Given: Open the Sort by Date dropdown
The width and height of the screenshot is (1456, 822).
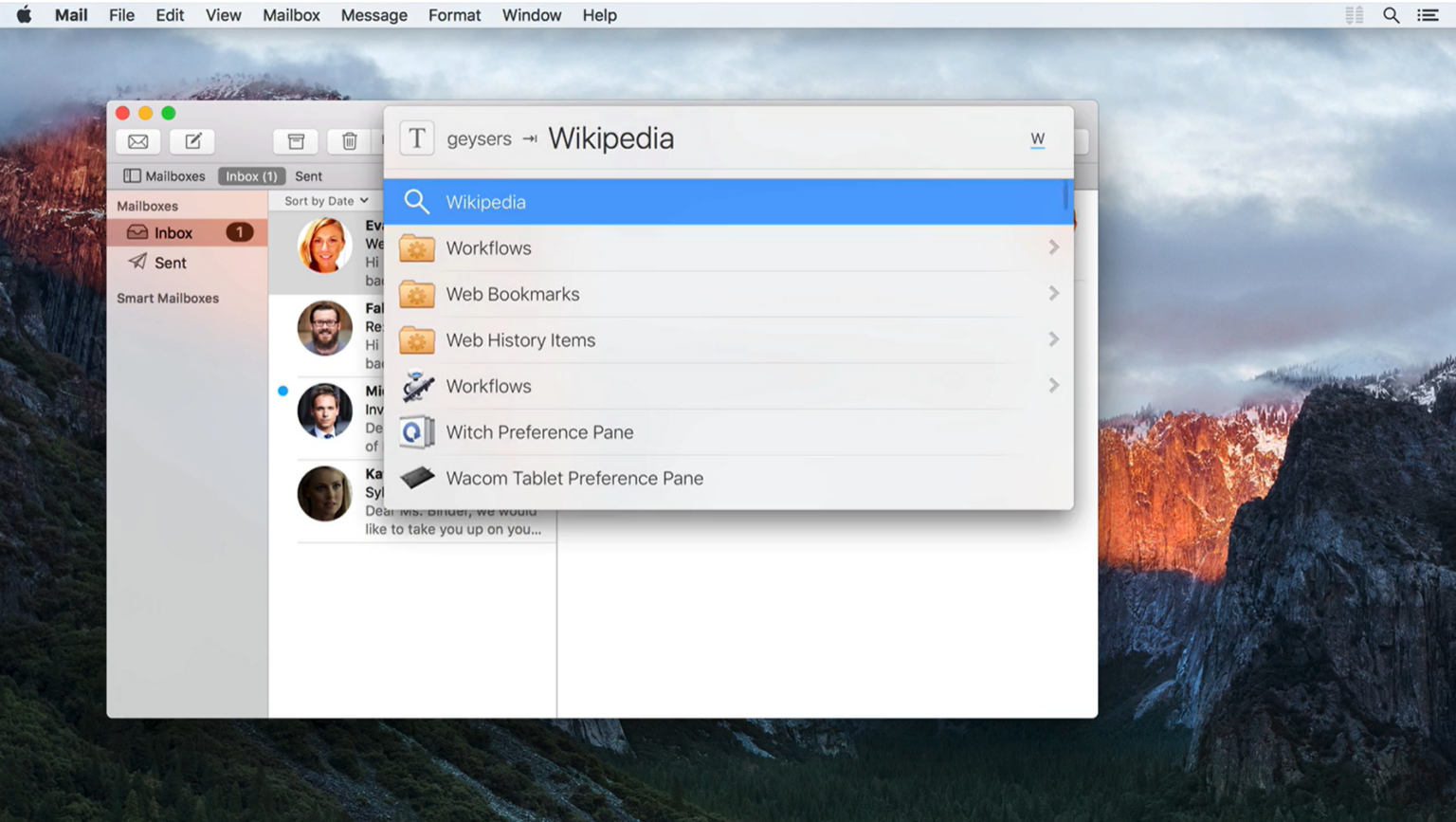Looking at the screenshot, I should pos(324,200).
